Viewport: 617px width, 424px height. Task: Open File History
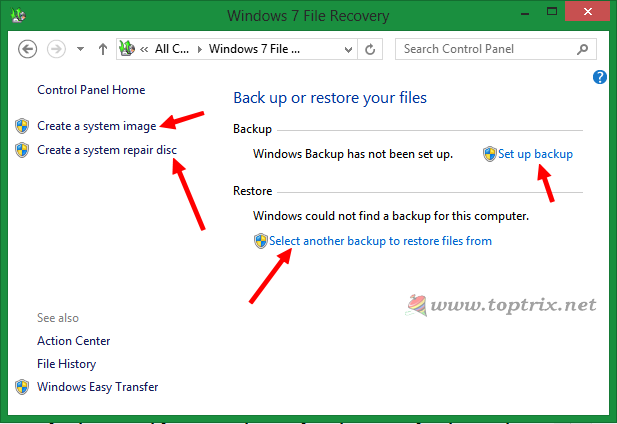[67, 364]
